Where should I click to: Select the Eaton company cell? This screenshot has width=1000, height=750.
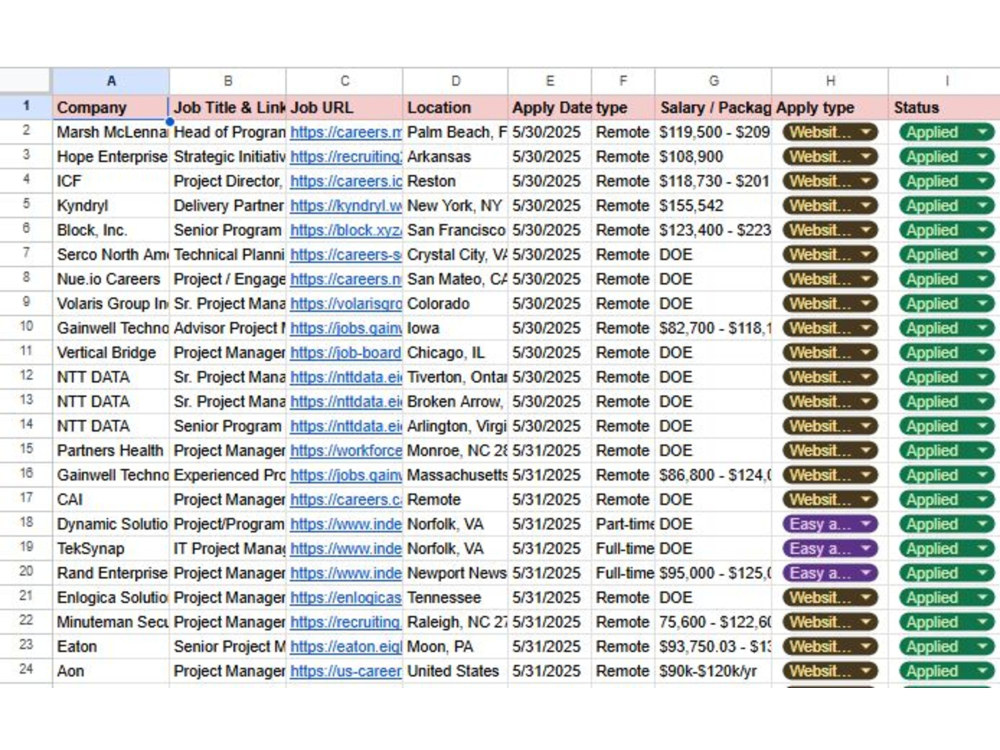pos(111,647)
